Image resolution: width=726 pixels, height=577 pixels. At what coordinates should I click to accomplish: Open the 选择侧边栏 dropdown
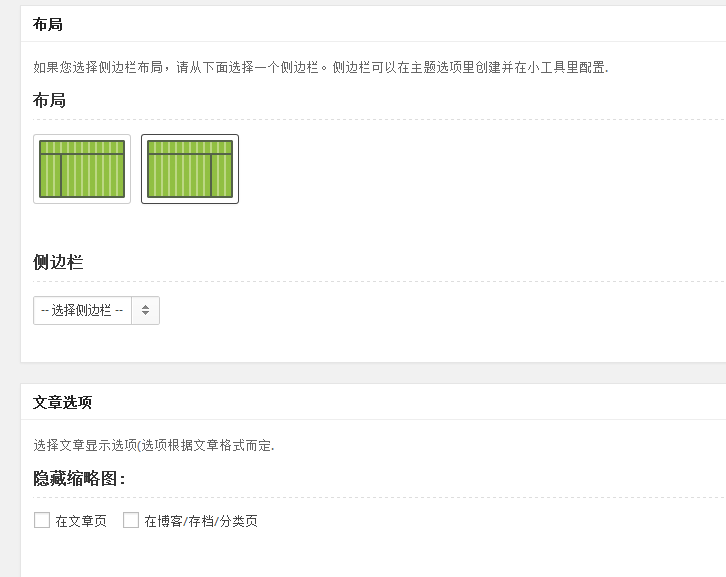pyautogui.click(x=96, y=310)
